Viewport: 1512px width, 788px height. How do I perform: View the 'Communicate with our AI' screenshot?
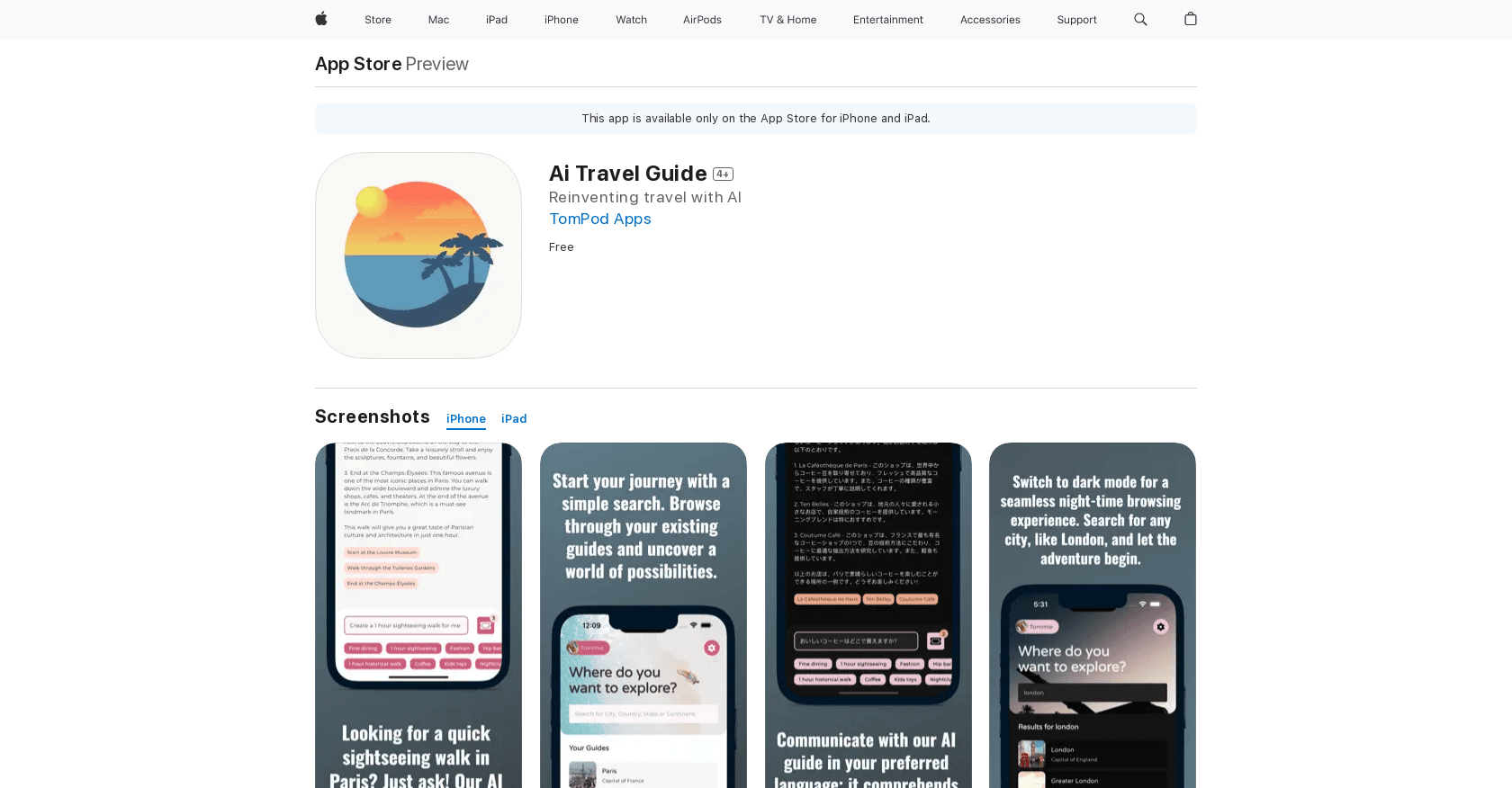pyautogui.click(x=868, y=615)
